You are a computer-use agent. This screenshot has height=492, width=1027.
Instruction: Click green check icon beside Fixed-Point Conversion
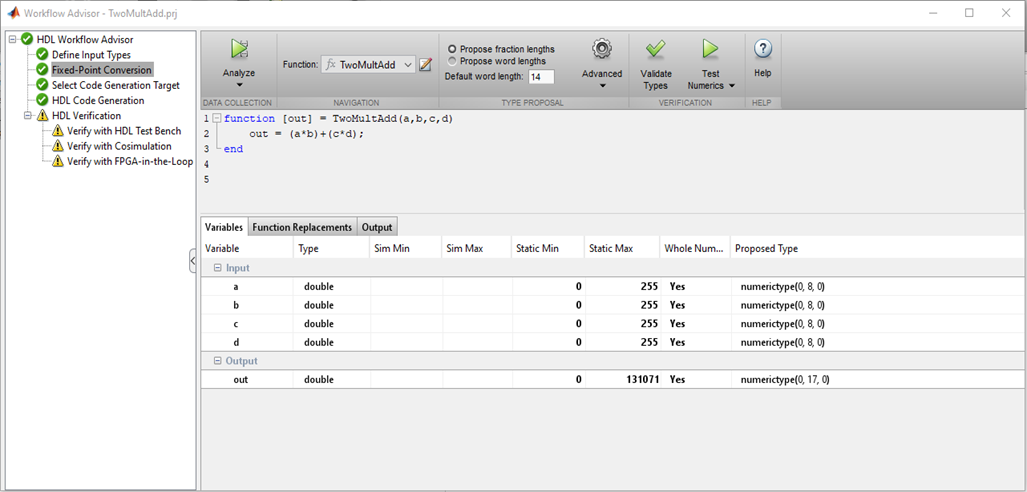coord(43,70)
